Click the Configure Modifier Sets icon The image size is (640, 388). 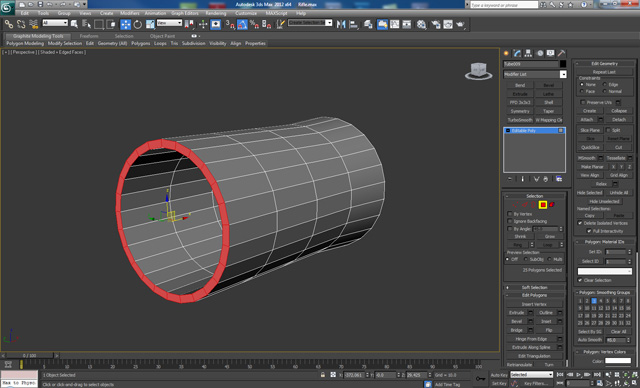coord(559,179)
